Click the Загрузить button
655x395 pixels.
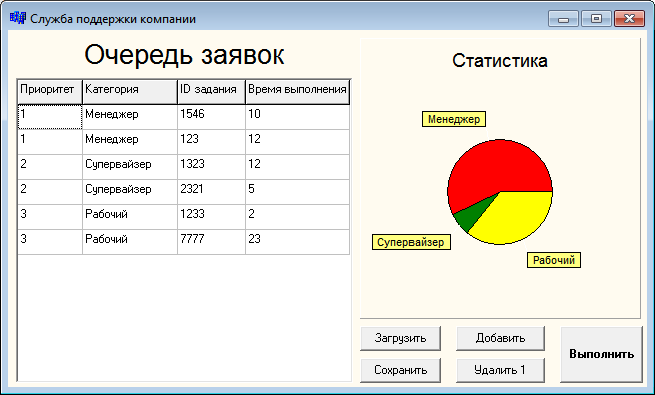click(x=400, y=338)
